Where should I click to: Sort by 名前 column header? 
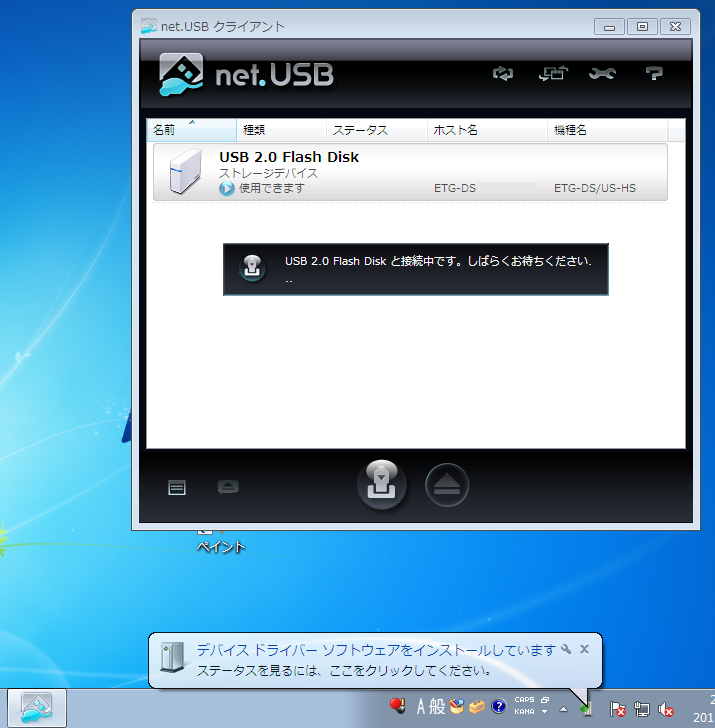click(x=192, y=130)
